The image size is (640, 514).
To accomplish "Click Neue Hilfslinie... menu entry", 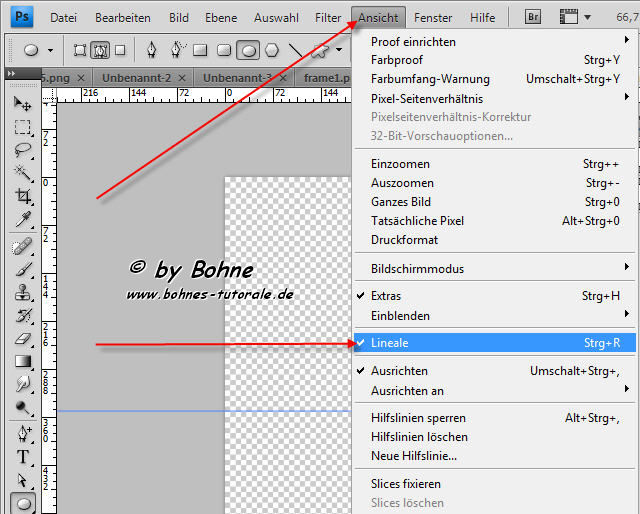I will pyautogui.click(x=414, y=456).
